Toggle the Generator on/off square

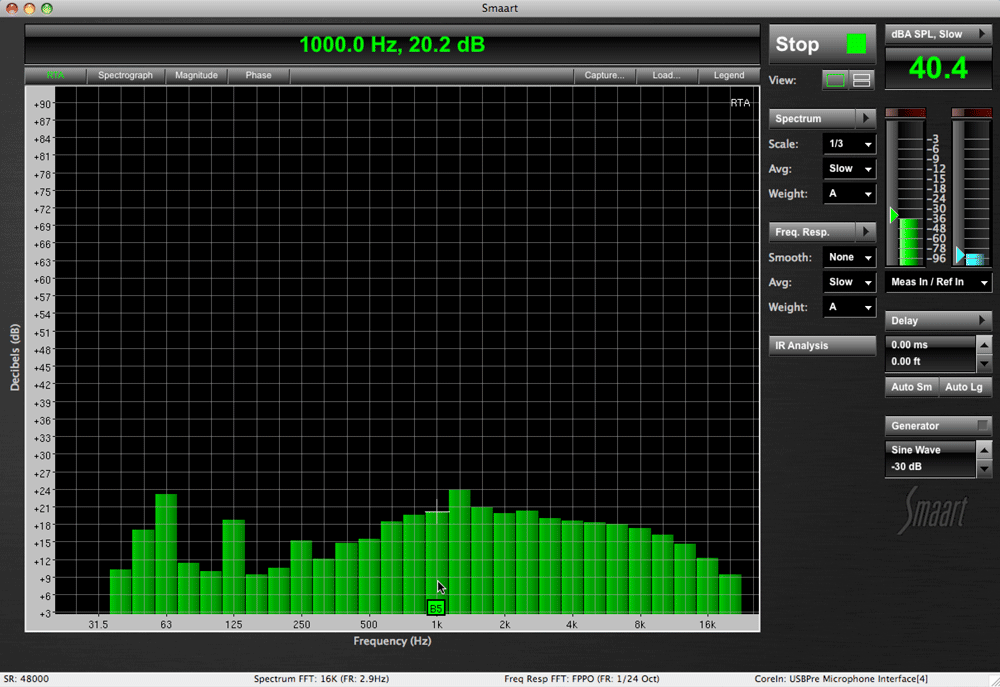[983, 425]
